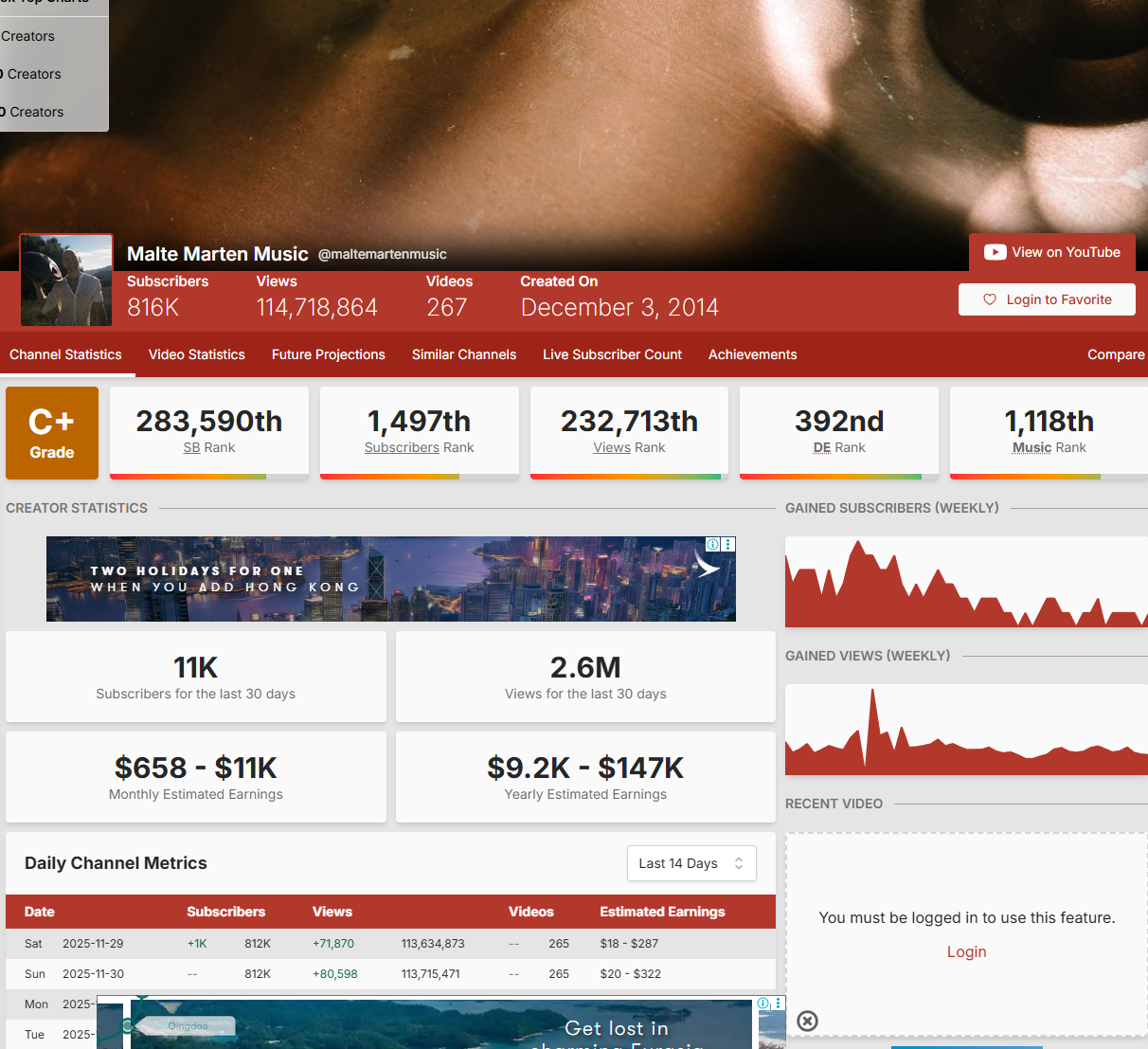
Task: Click the heart icon on Login to Favorite
Action: (990, 299)
